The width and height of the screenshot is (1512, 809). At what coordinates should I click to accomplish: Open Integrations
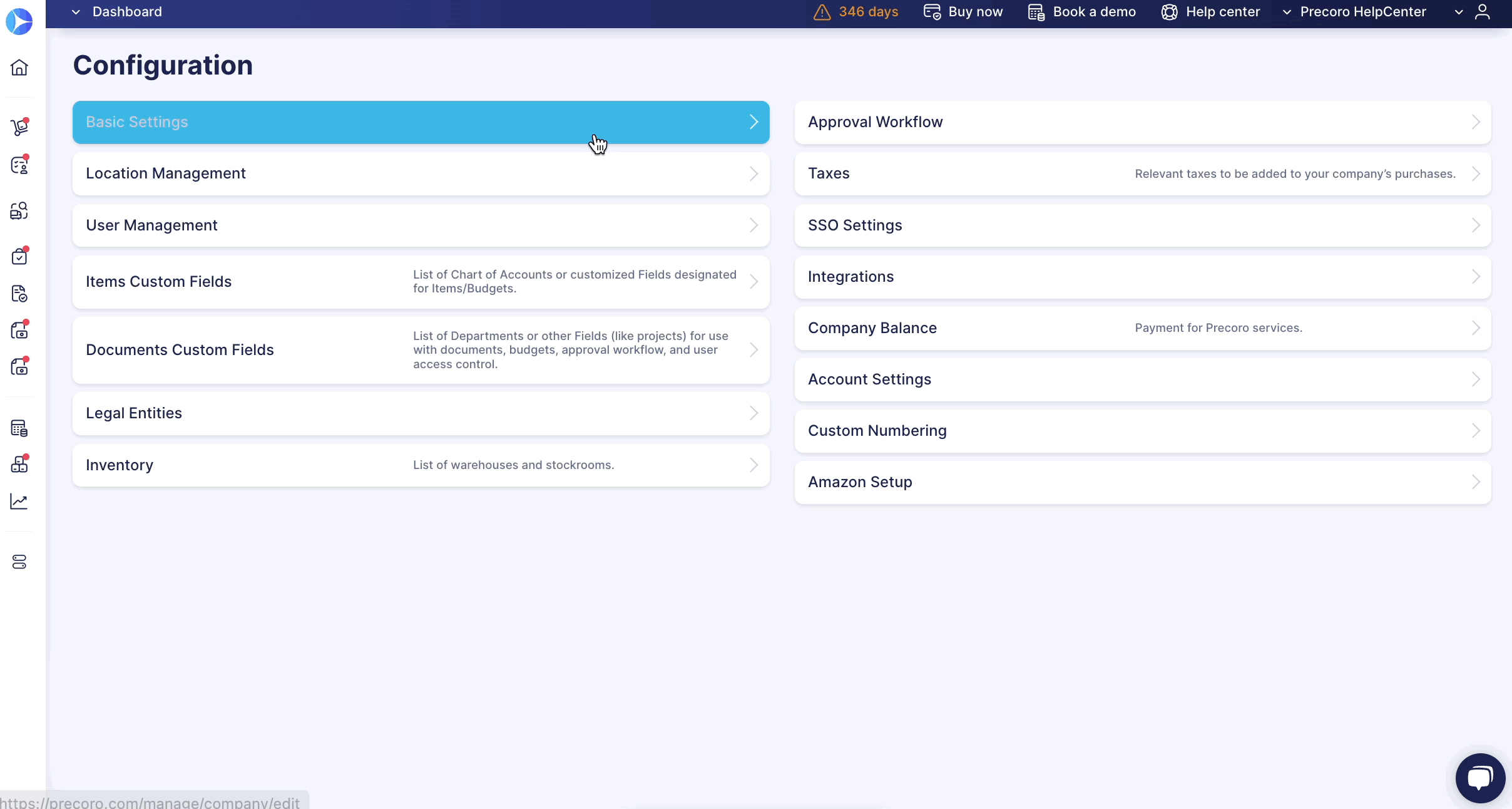[x=1143, y=277]
